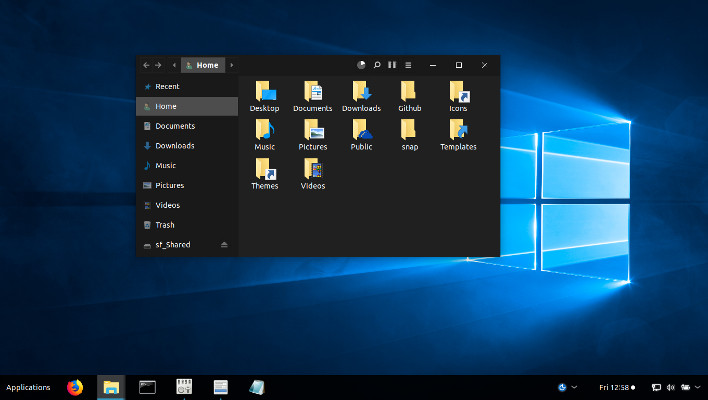Screen dimensions: 708x400
Task: Click the search icon in file manager toolbar
Action: point(377,65)
